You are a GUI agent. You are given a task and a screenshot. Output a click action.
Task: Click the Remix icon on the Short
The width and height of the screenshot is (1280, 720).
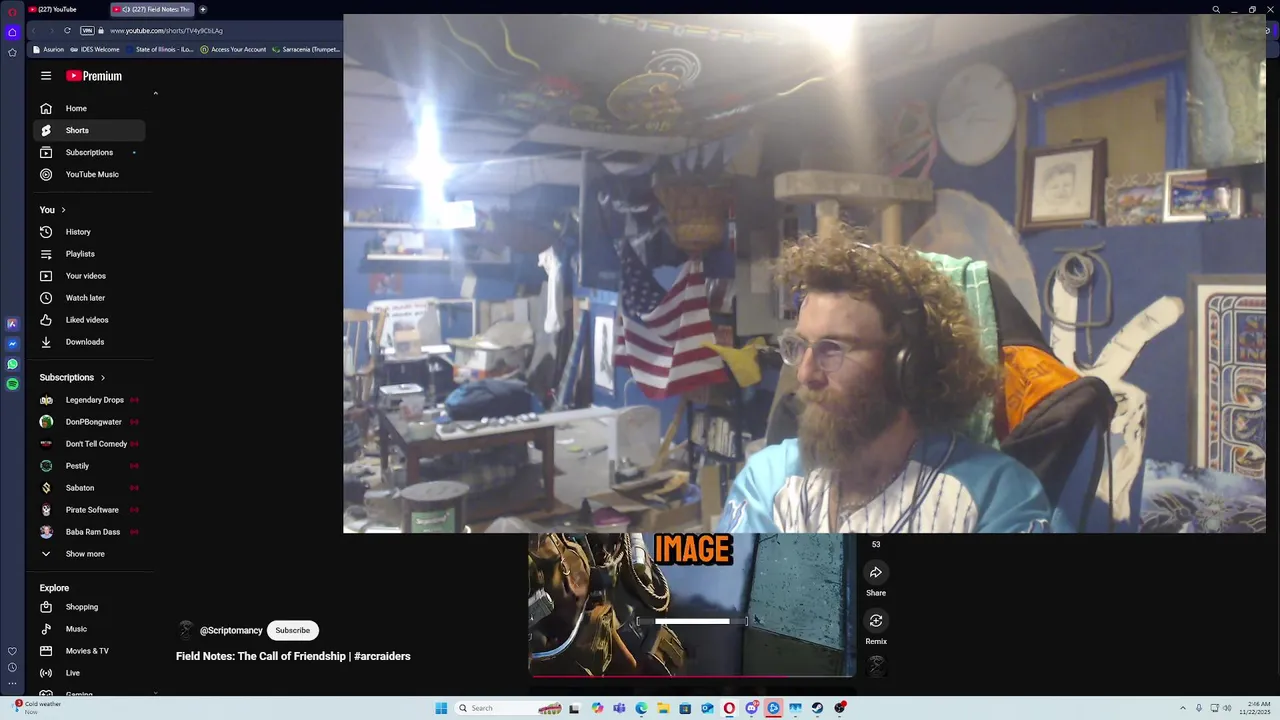[x=876, y=621]
